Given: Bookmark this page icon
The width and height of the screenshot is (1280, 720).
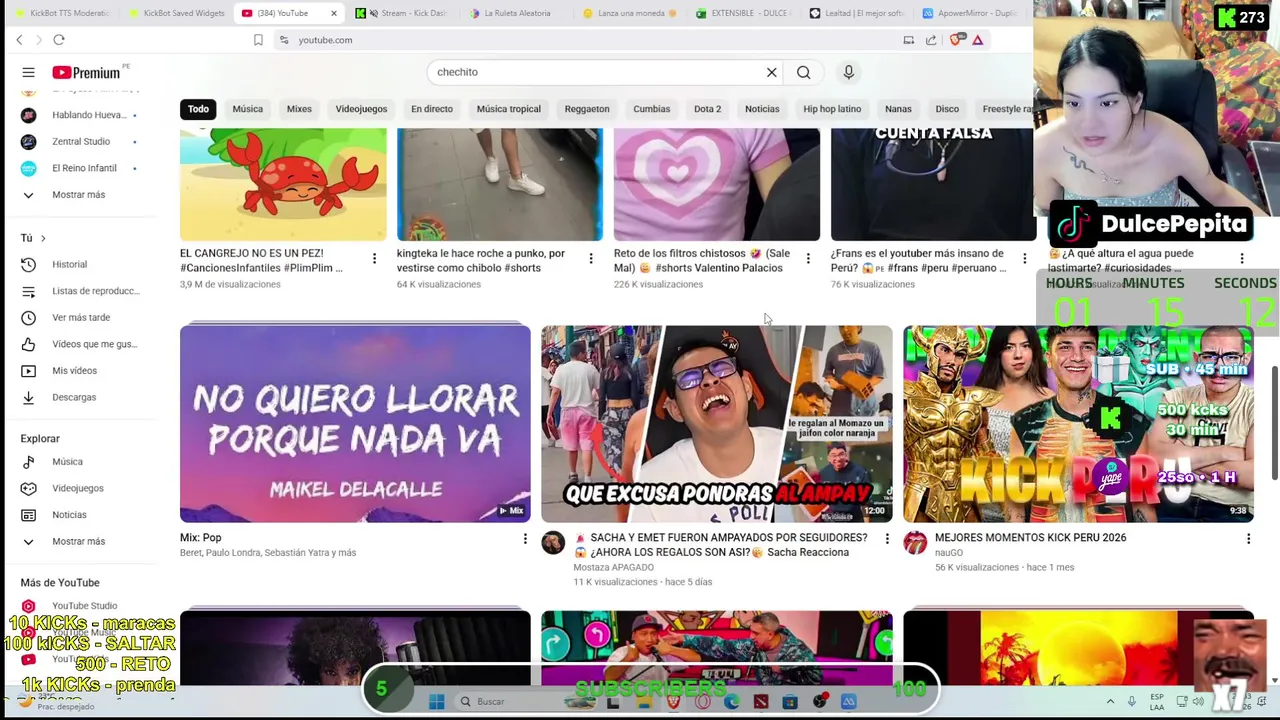Looking at the screenshot, I should 258,40.
